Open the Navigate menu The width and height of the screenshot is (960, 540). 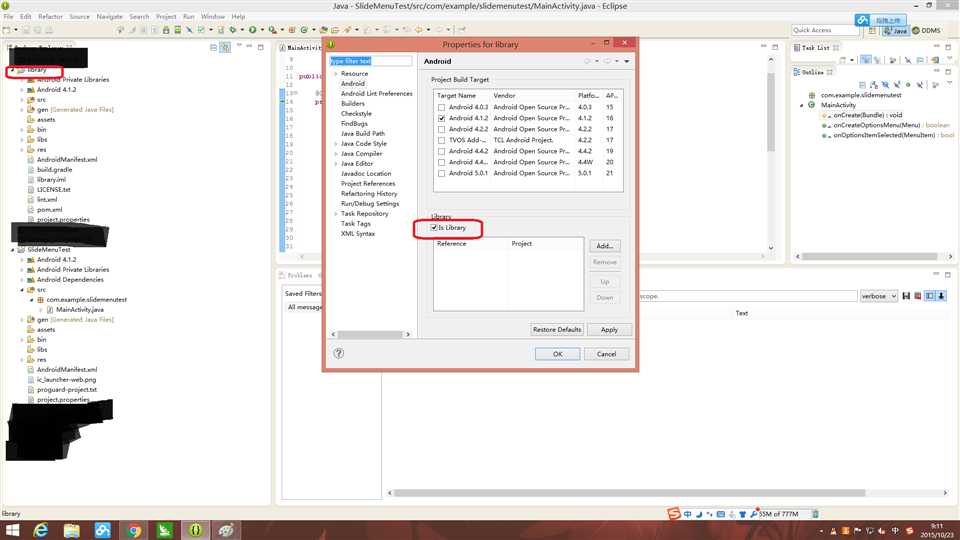[x=110, y=17]
